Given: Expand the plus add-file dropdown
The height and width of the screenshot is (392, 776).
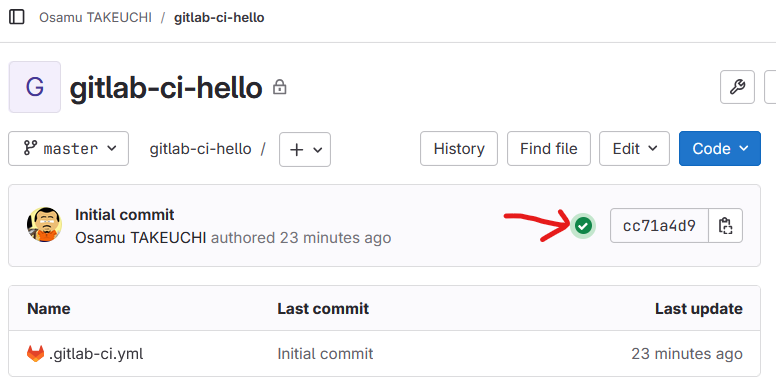Looking at the screenshot, I should pos(305,149).
